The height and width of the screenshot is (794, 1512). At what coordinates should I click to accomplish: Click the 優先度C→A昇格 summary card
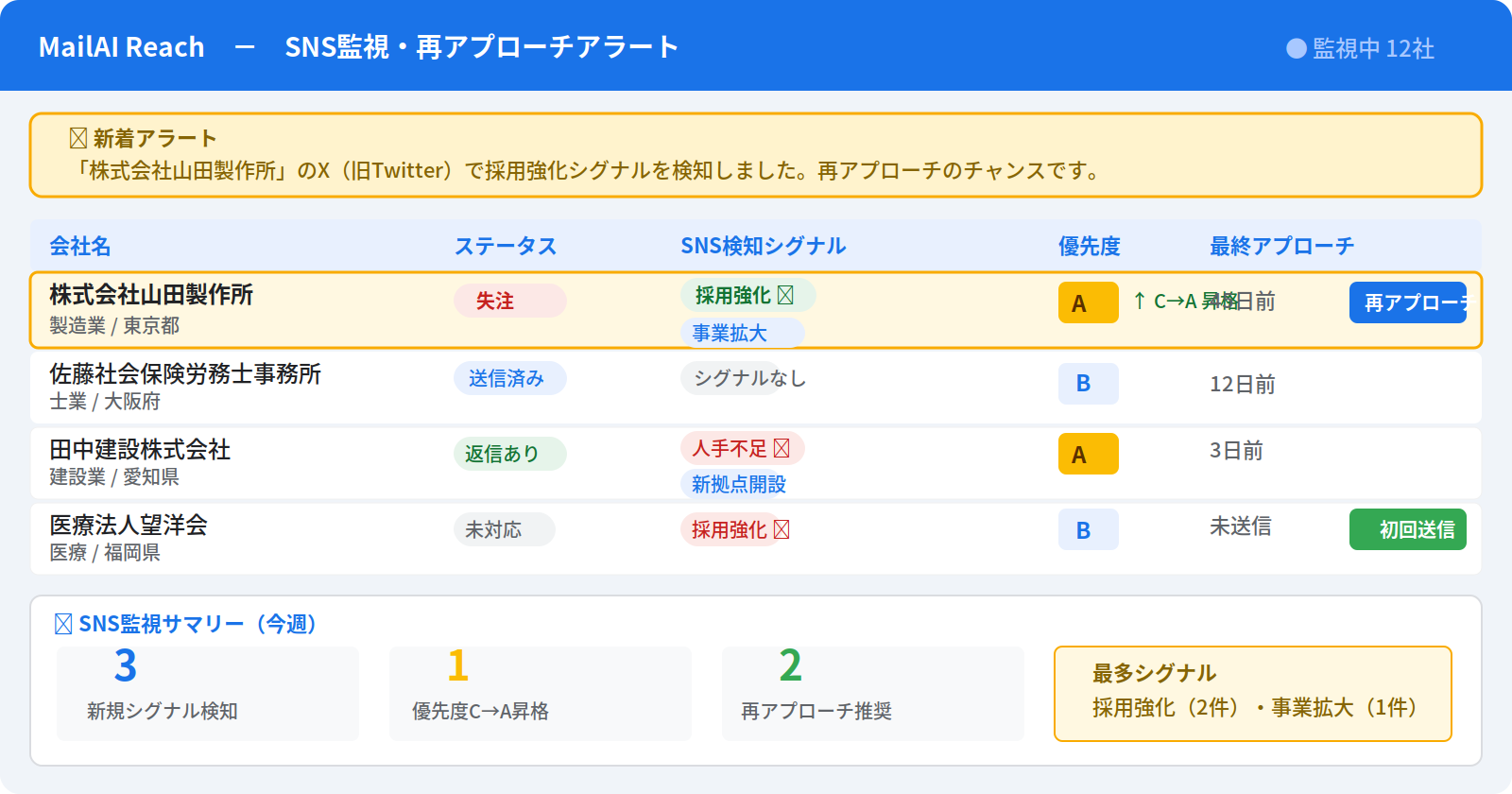coord(541,694)
